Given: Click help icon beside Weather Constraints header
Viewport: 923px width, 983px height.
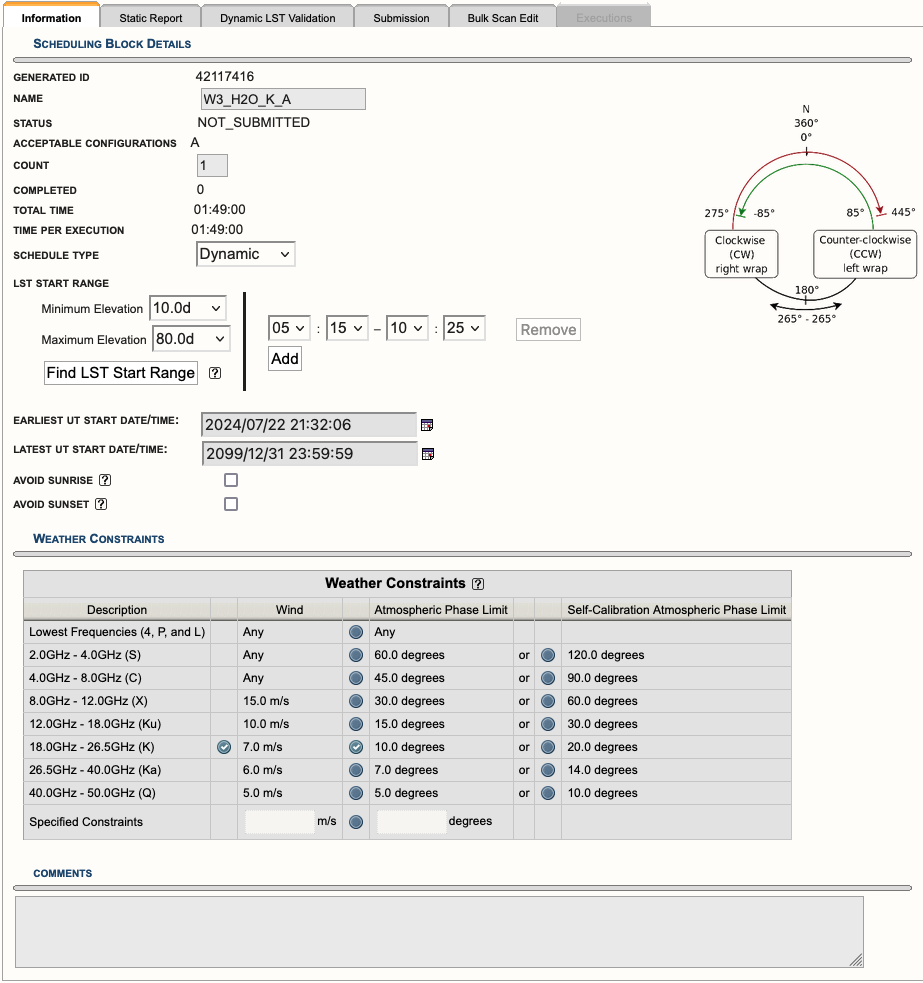Looking at the screenshot, I should (x=478, y=584).
